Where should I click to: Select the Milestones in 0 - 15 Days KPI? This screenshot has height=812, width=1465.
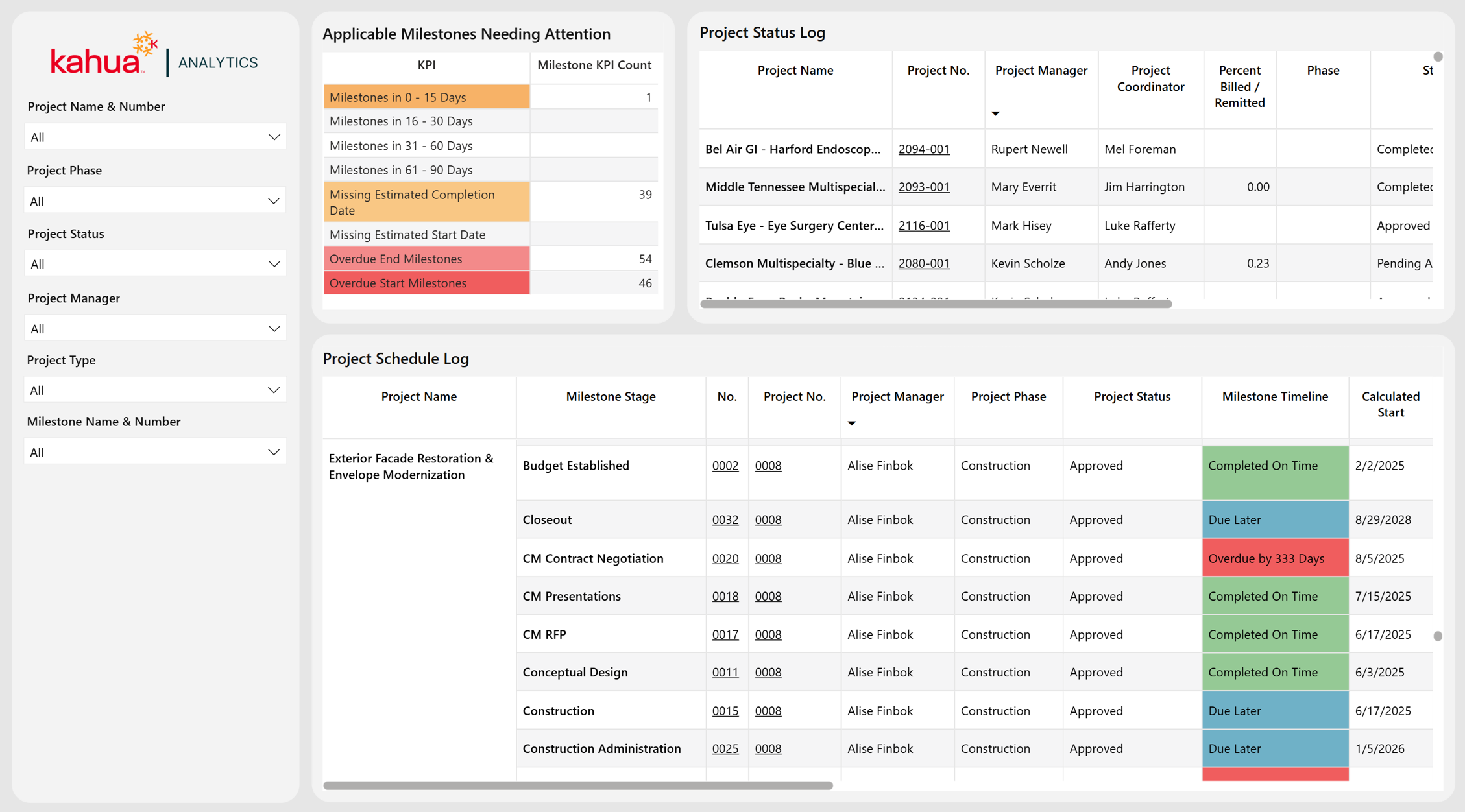pos(427,97)
